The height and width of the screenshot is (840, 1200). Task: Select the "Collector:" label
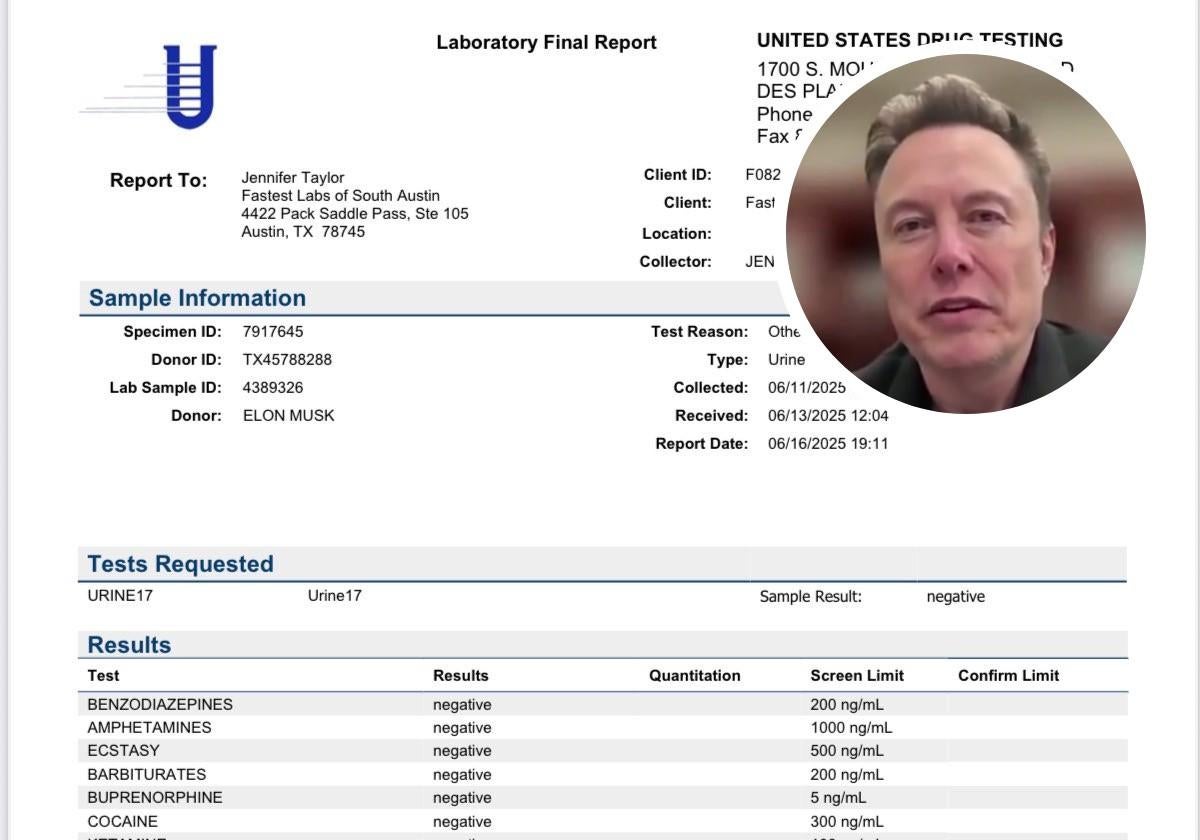coord(676,262)
